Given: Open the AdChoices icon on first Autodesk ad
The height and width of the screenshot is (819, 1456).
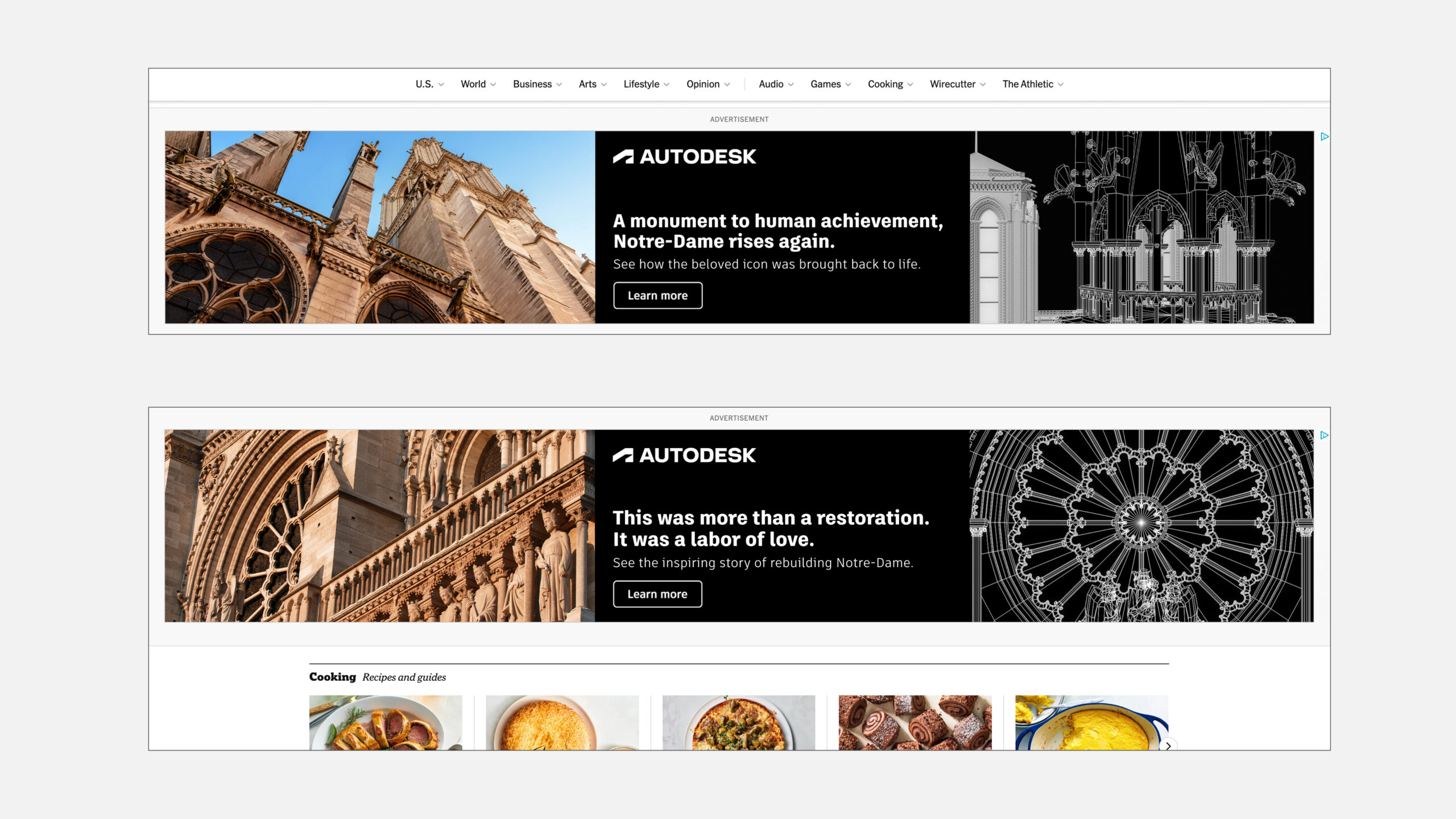Looking at the screenshot, I should (x=1325, y=136).
